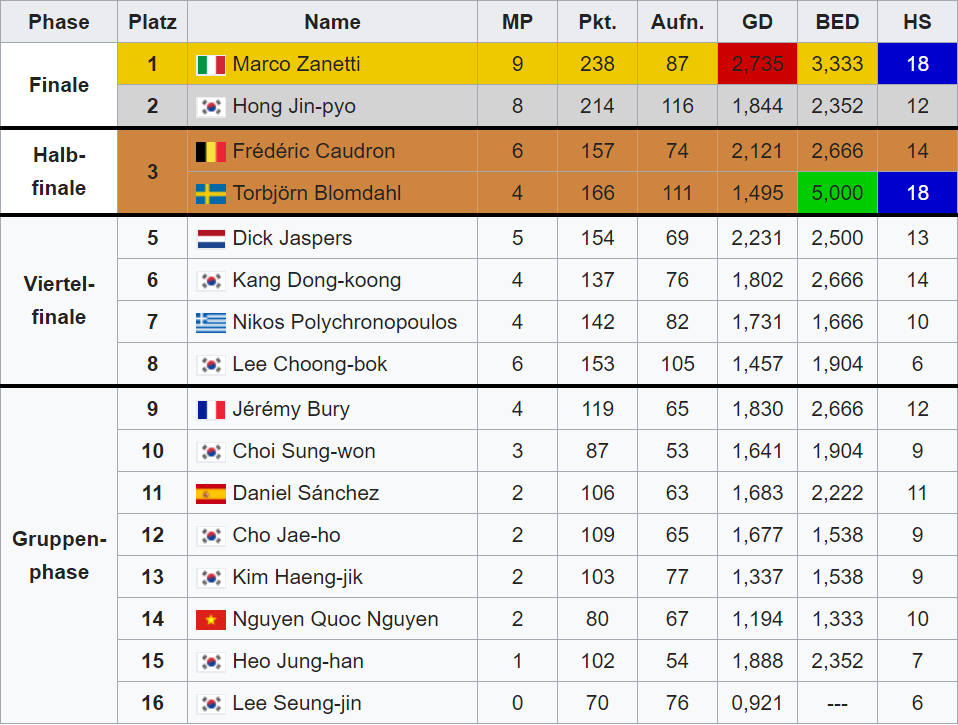Image resolution: width=958 pixels, height=725 pixels.
Task: Click the Platz column header
Action: [x=152, y=21]
